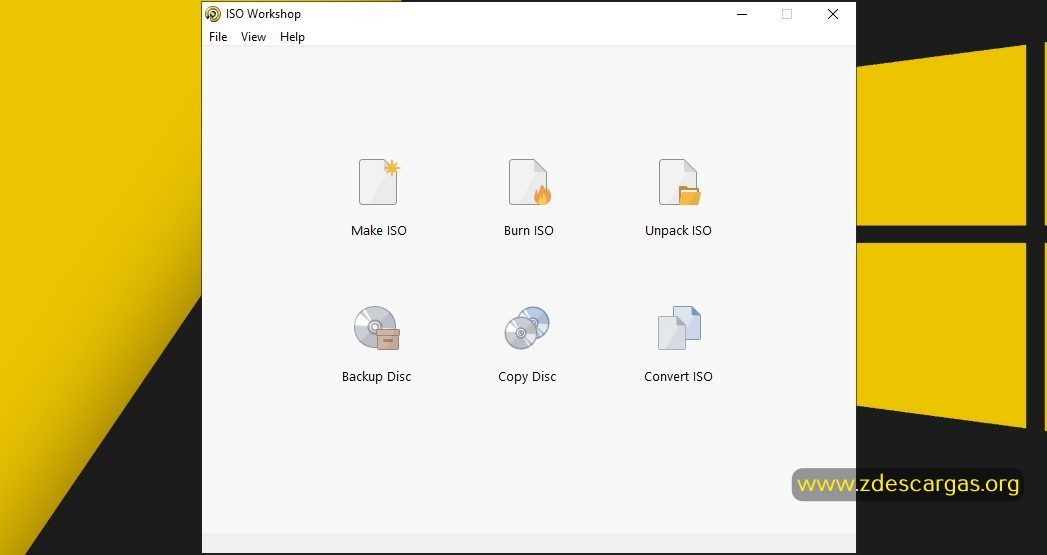Minimize the ISO Workshop window
The height and width of the screenshot is (555, 1047).
[742, 14]
